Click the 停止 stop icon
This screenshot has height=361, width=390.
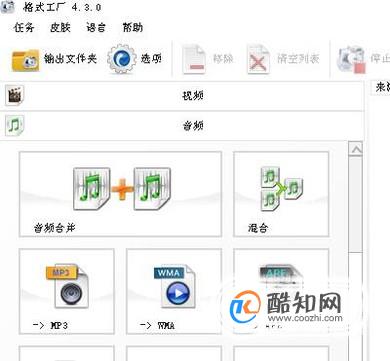click(x=351, y=59)
